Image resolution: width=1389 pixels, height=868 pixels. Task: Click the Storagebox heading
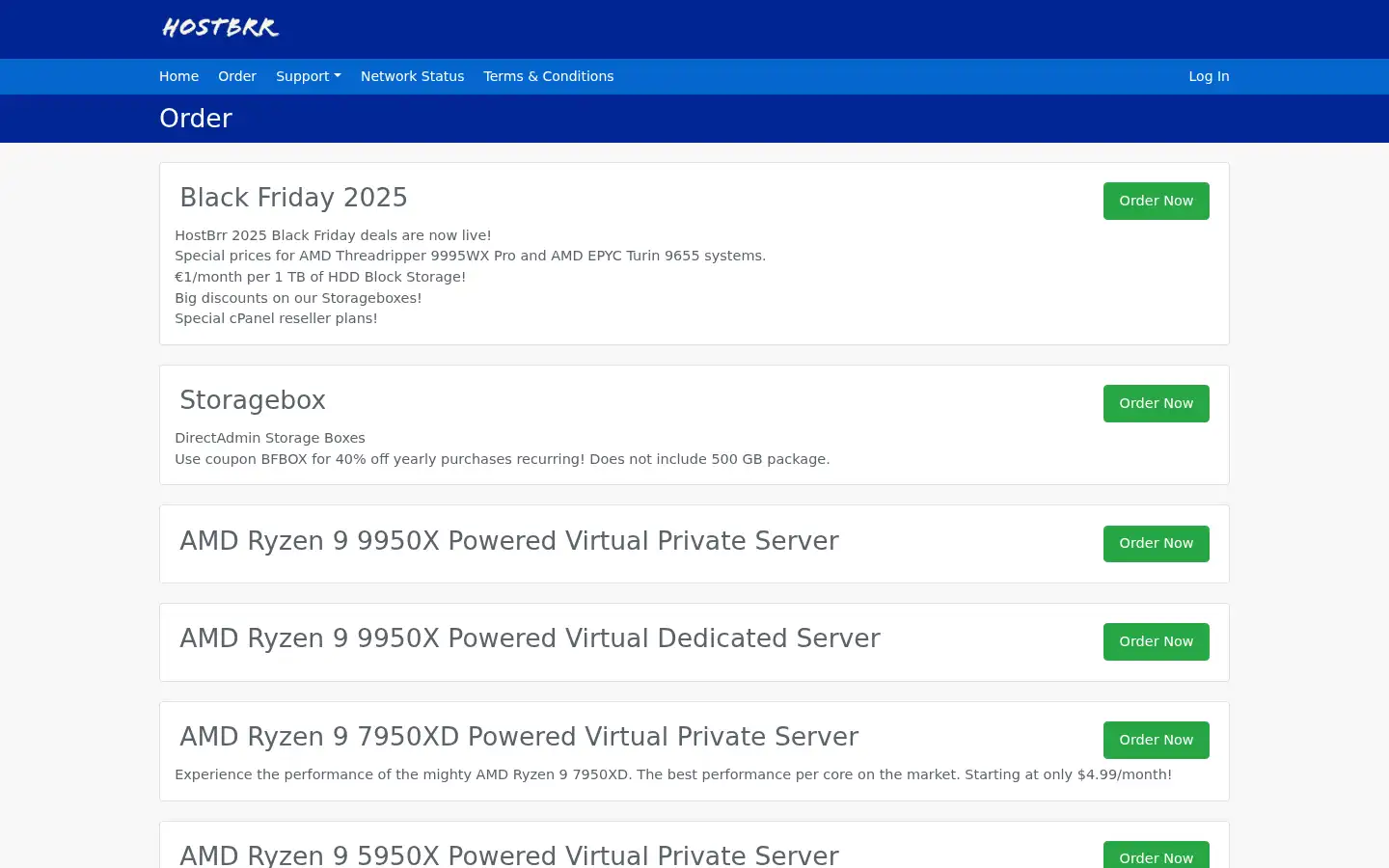point(253,400)
